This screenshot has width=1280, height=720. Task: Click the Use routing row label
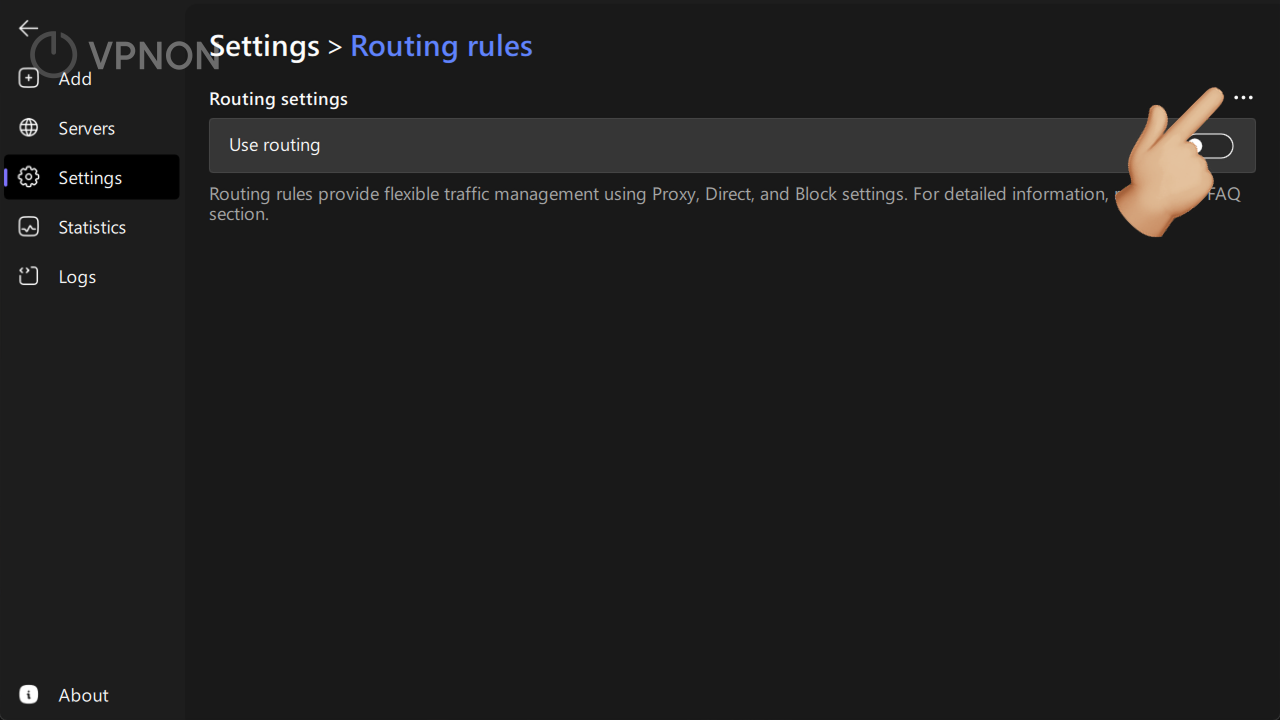click(275, 145)
